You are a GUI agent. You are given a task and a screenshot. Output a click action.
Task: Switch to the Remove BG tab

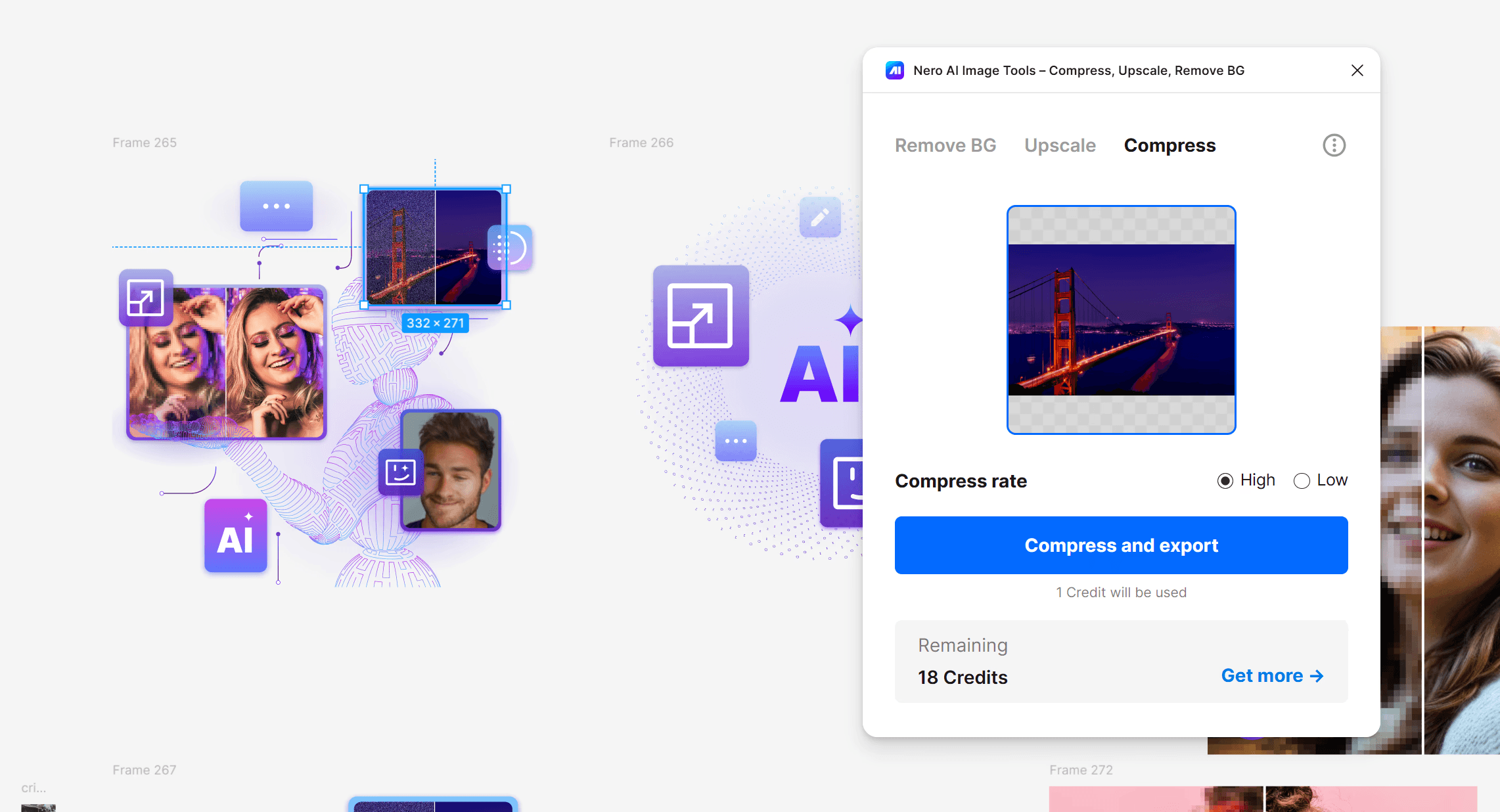(945, 145)
